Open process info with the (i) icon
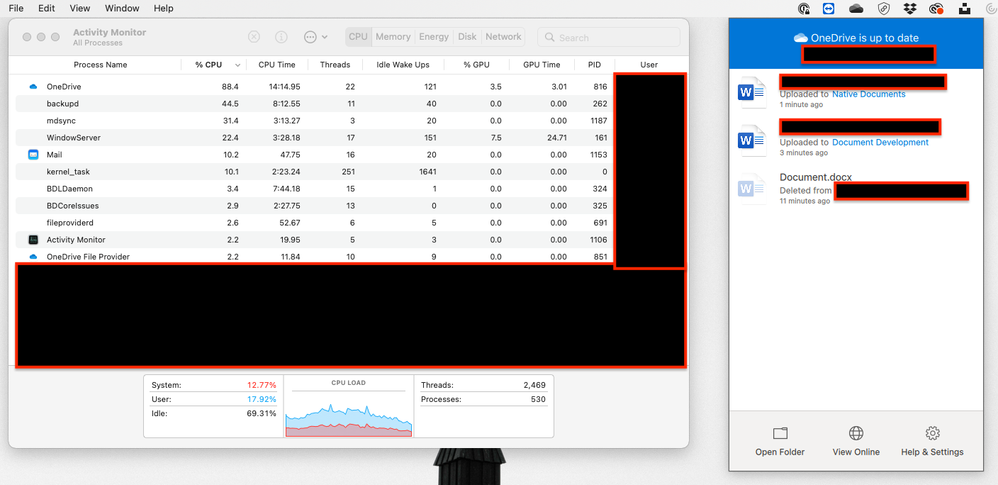 tap(281, 37)
